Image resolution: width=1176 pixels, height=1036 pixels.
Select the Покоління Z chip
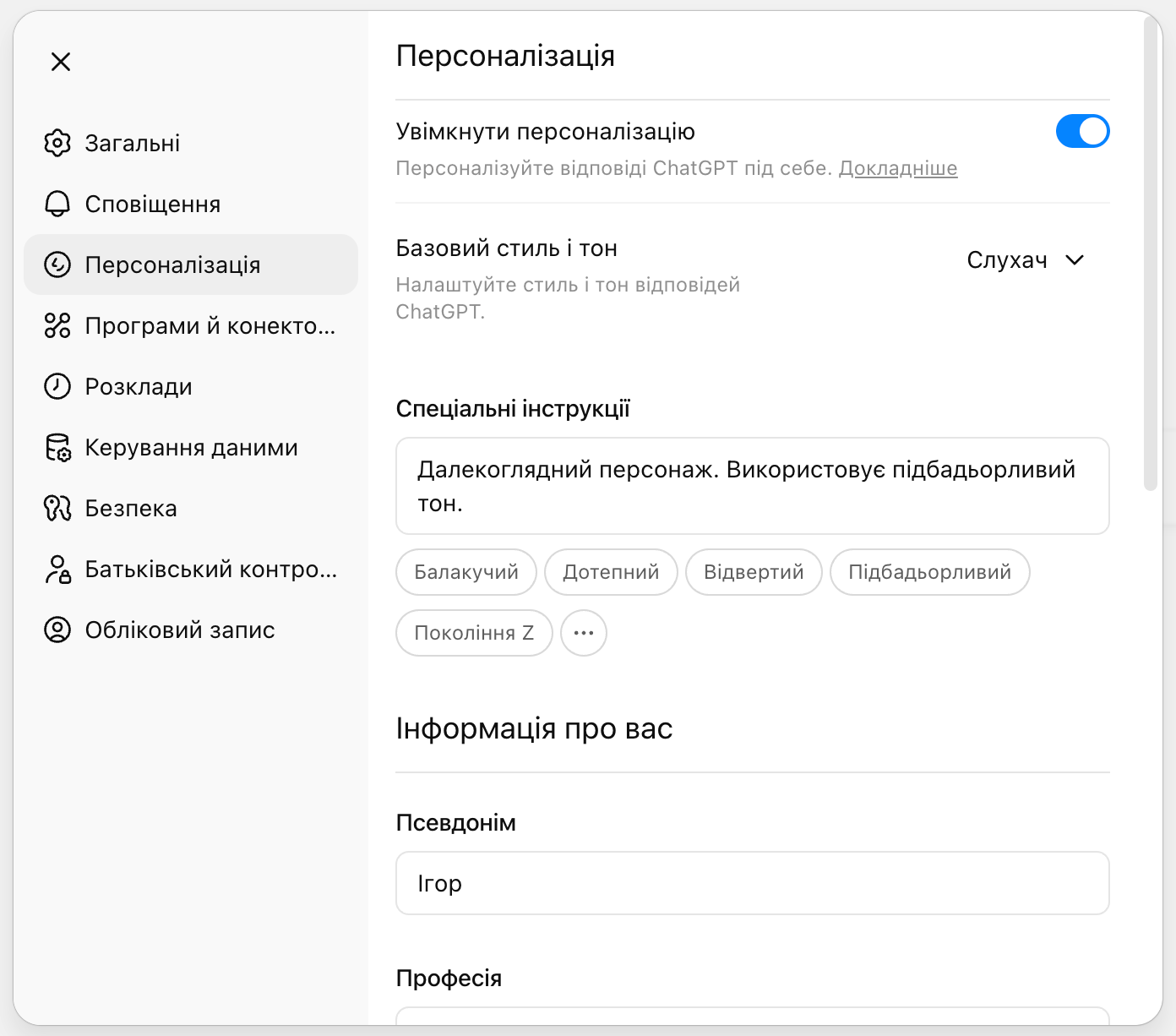click(x=474, y=633)
